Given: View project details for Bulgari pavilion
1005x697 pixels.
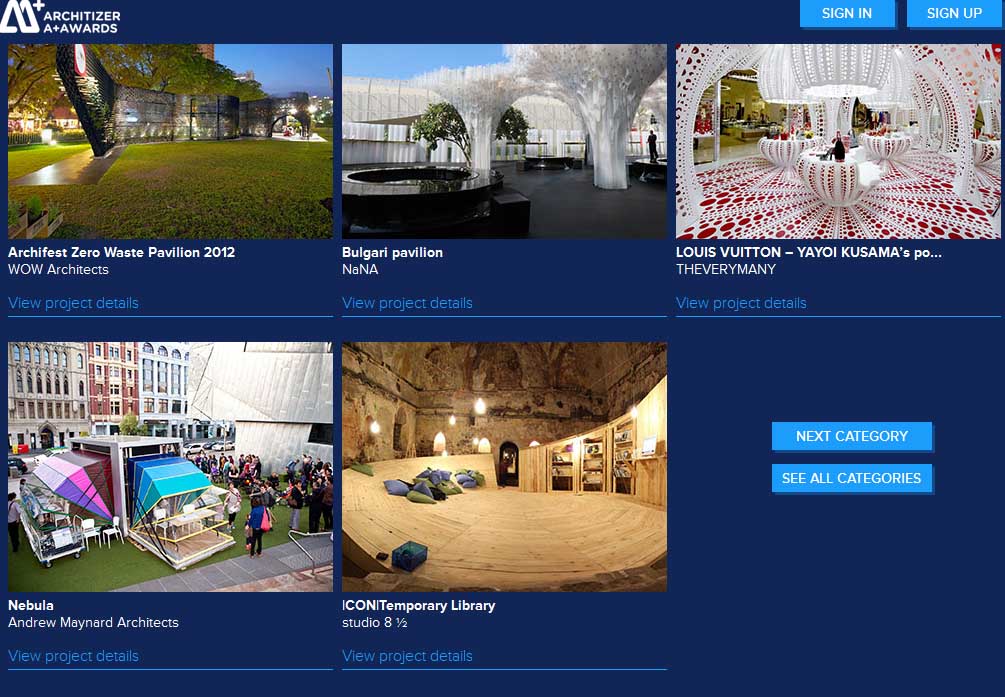Looking at the screenshot, I should [407, 303].
